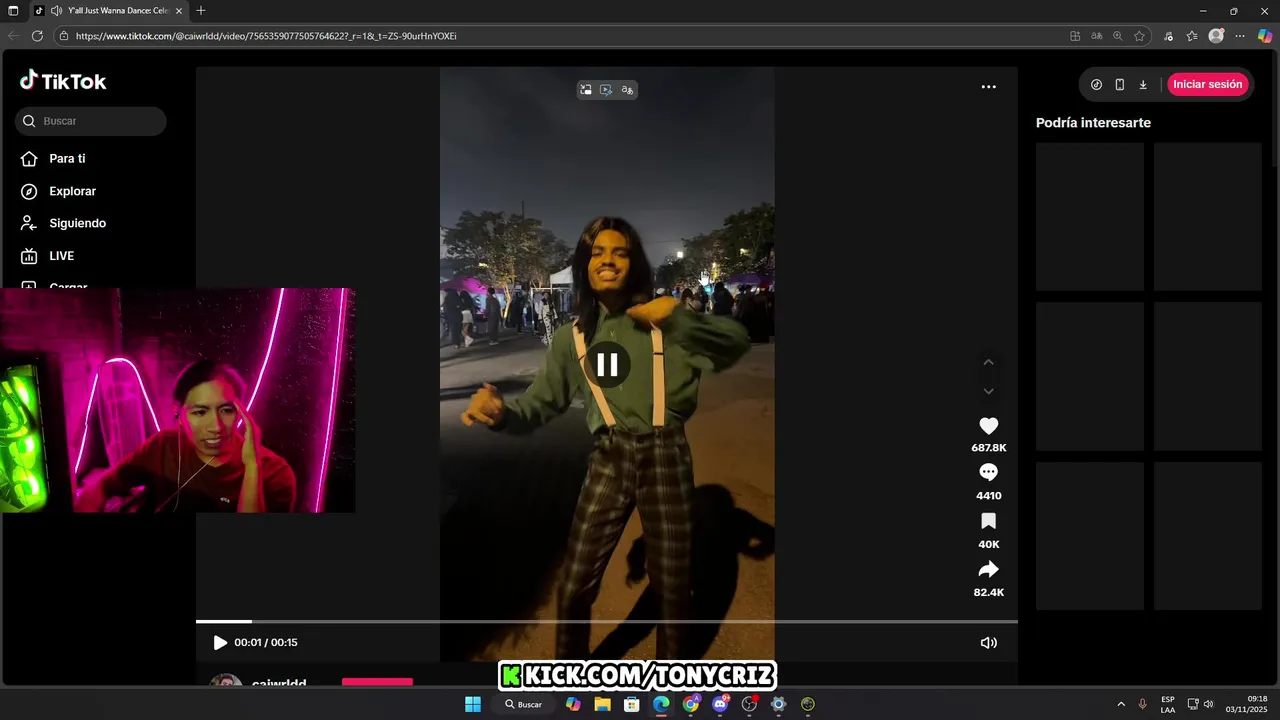Viewport: 1280px width, 720px height.
Task: Select the Y'all Just Wanna Dance tab
Action: tap(108, 11)
